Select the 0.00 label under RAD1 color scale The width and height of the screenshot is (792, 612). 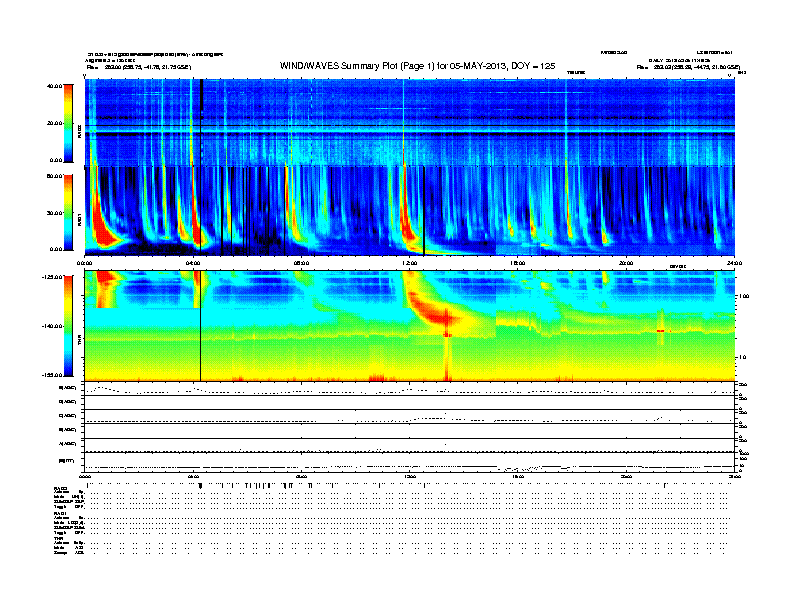coord(56,249)
